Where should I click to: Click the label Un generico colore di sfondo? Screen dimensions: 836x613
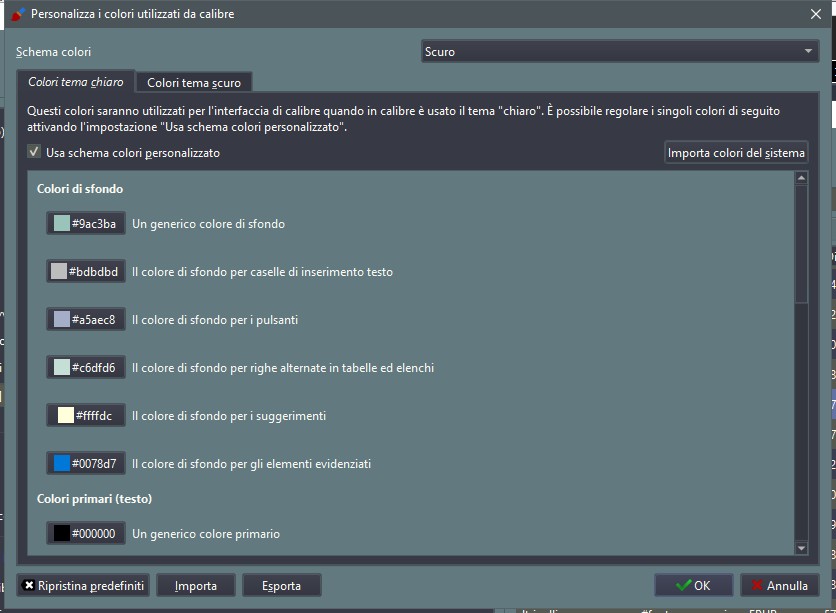tap(208, 224)
